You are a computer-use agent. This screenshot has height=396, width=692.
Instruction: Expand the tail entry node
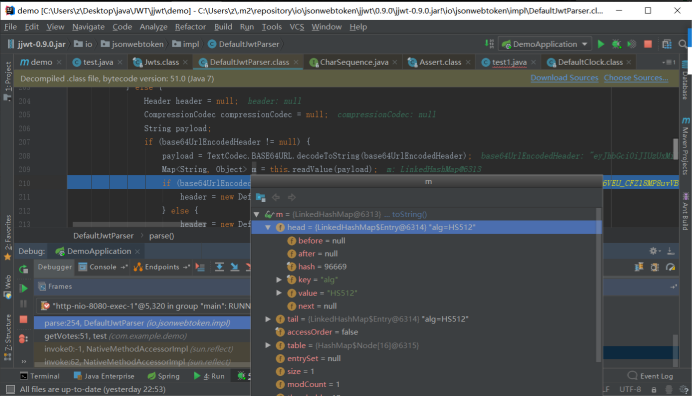click(x=268, y=319)
